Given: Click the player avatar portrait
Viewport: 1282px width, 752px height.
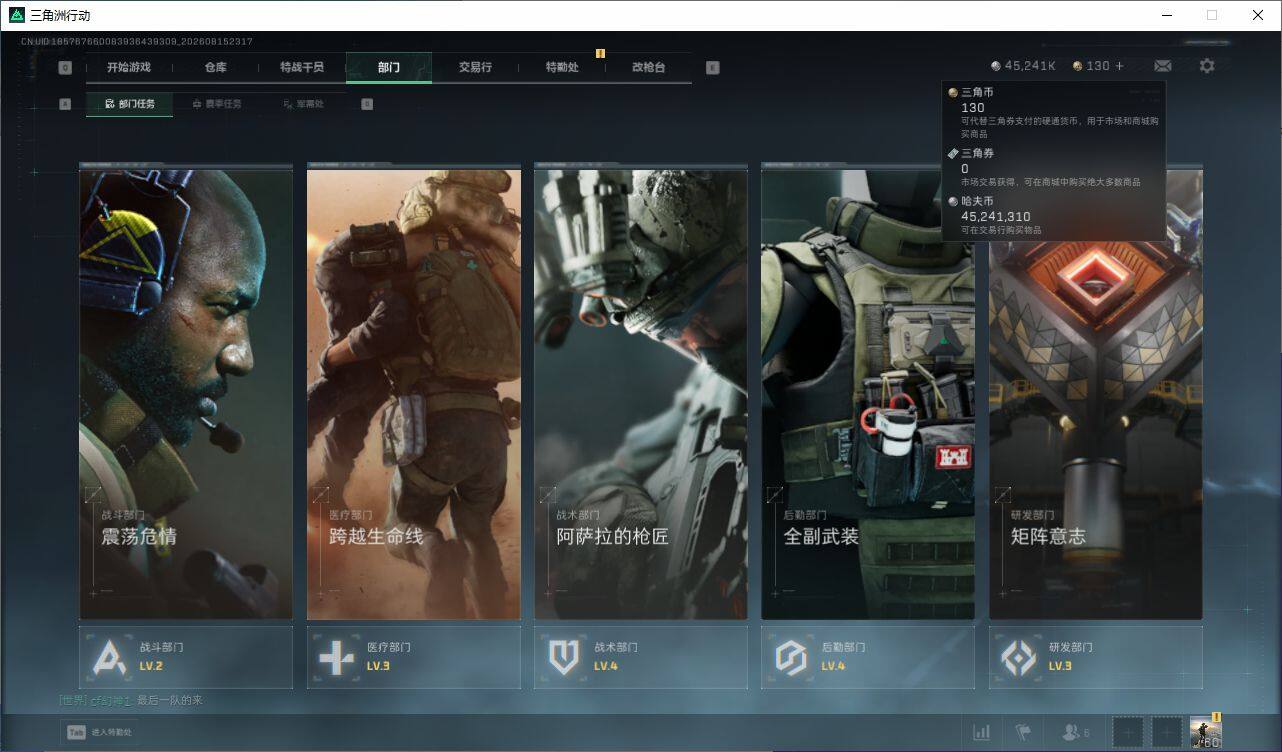Looking at the screenshot, I should 1206,733.
